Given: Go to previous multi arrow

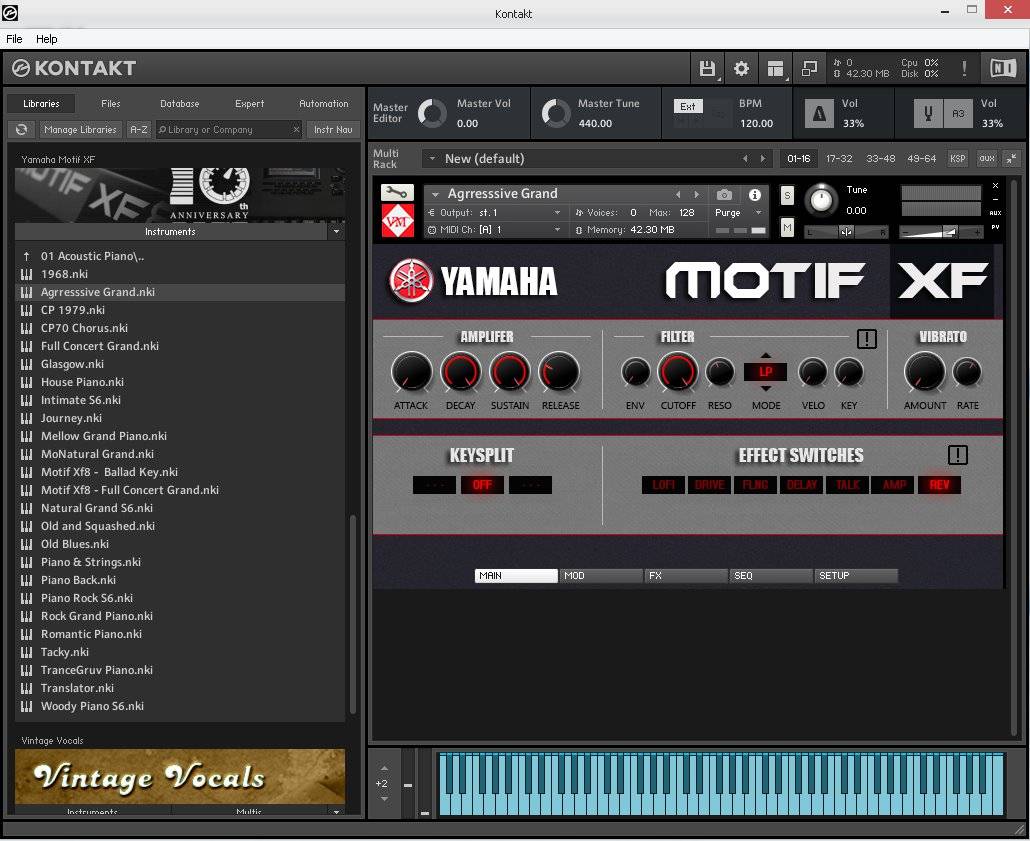Looking at the screenshot, I should (745, 158).
